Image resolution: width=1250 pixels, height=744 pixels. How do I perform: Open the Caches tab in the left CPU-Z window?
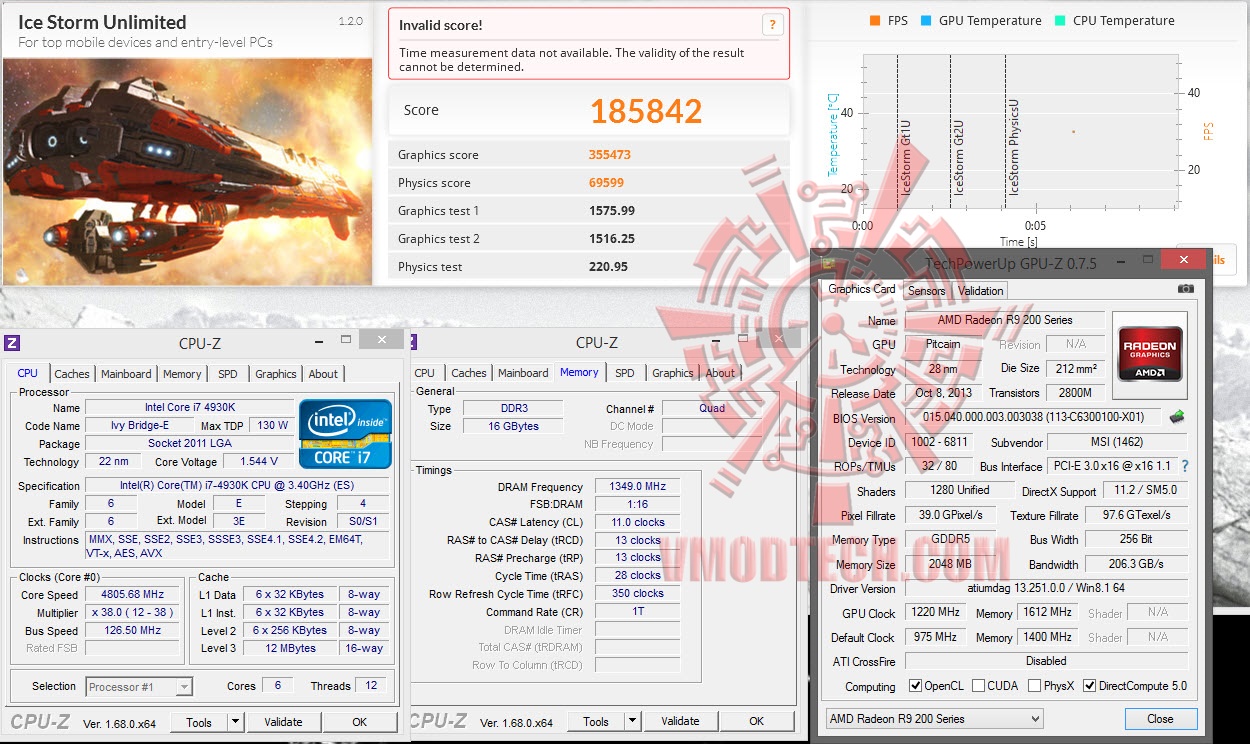[72, 374]
